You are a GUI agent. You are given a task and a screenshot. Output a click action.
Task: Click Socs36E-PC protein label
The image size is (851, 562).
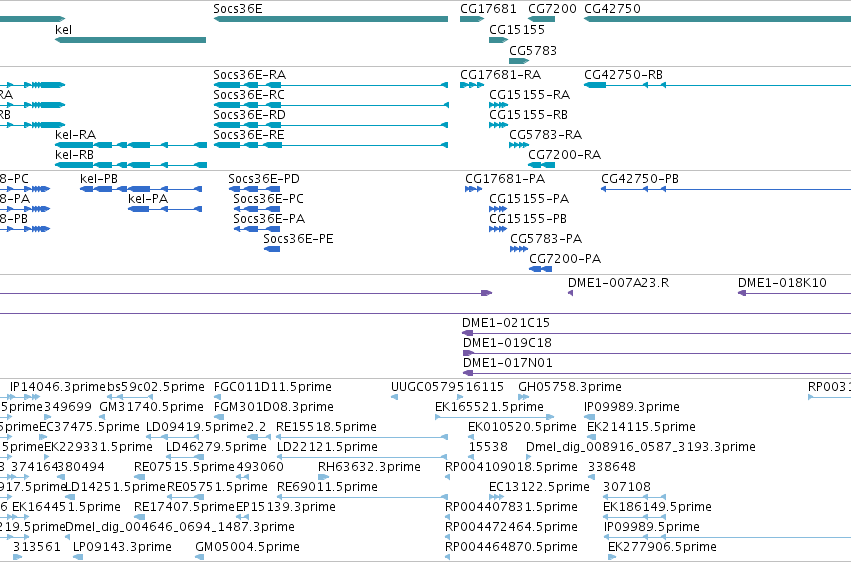click(x=269, y=199)
